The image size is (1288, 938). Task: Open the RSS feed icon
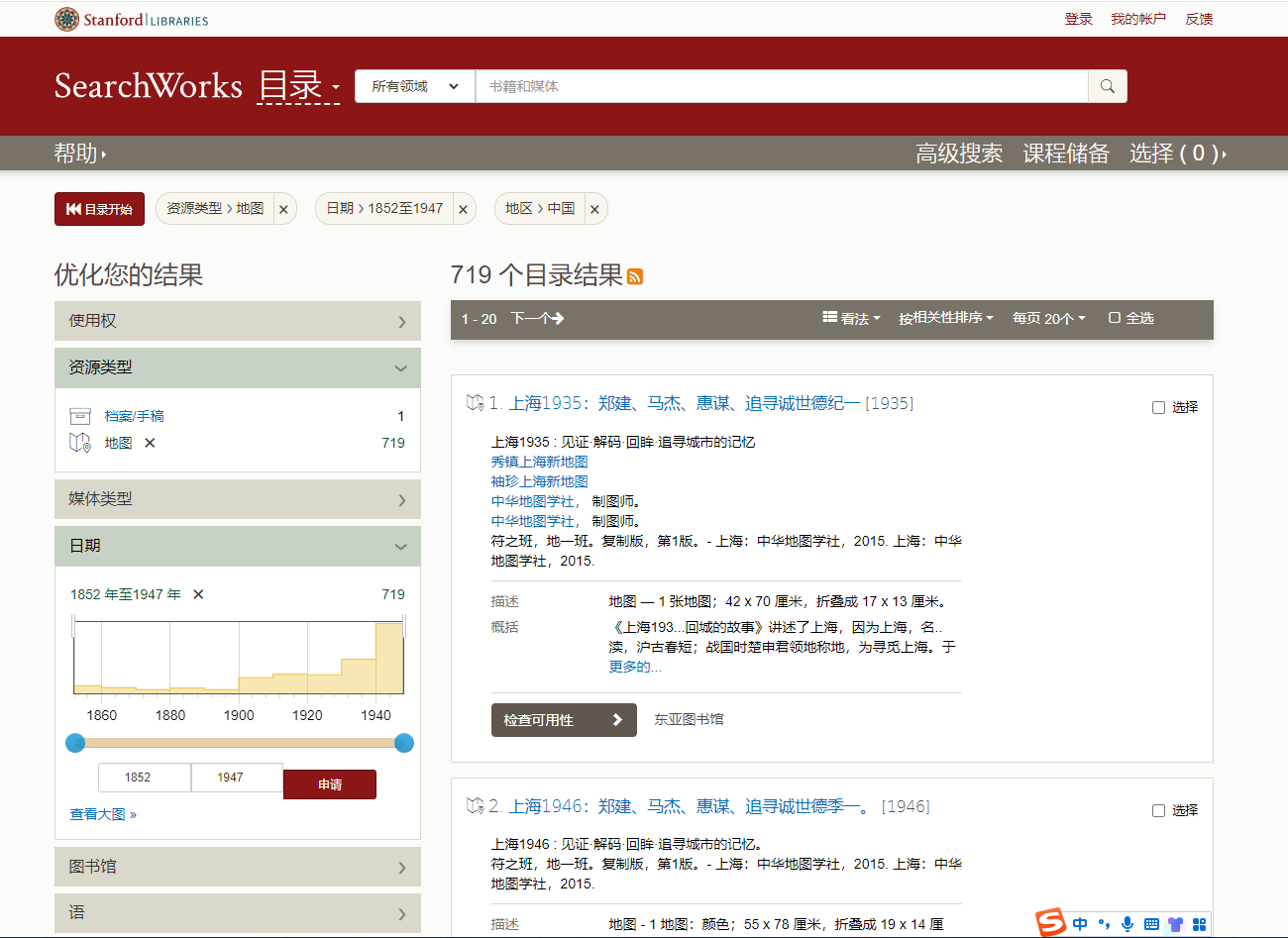click(x=635, y=277)
